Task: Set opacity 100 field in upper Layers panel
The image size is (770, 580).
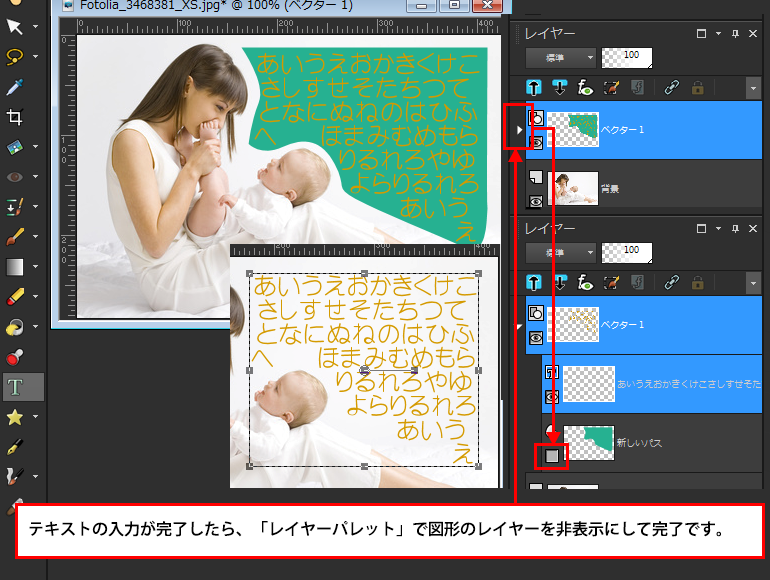Action: tap(627, 58)
